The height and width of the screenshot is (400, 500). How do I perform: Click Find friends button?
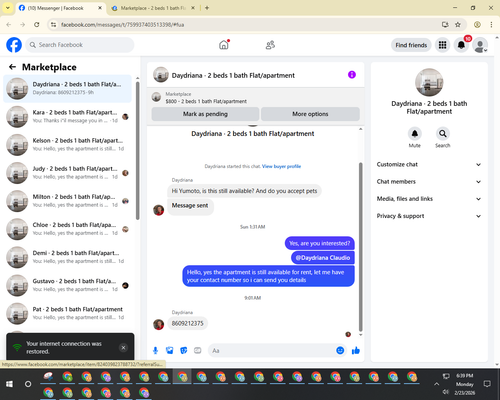coord(411,45)
